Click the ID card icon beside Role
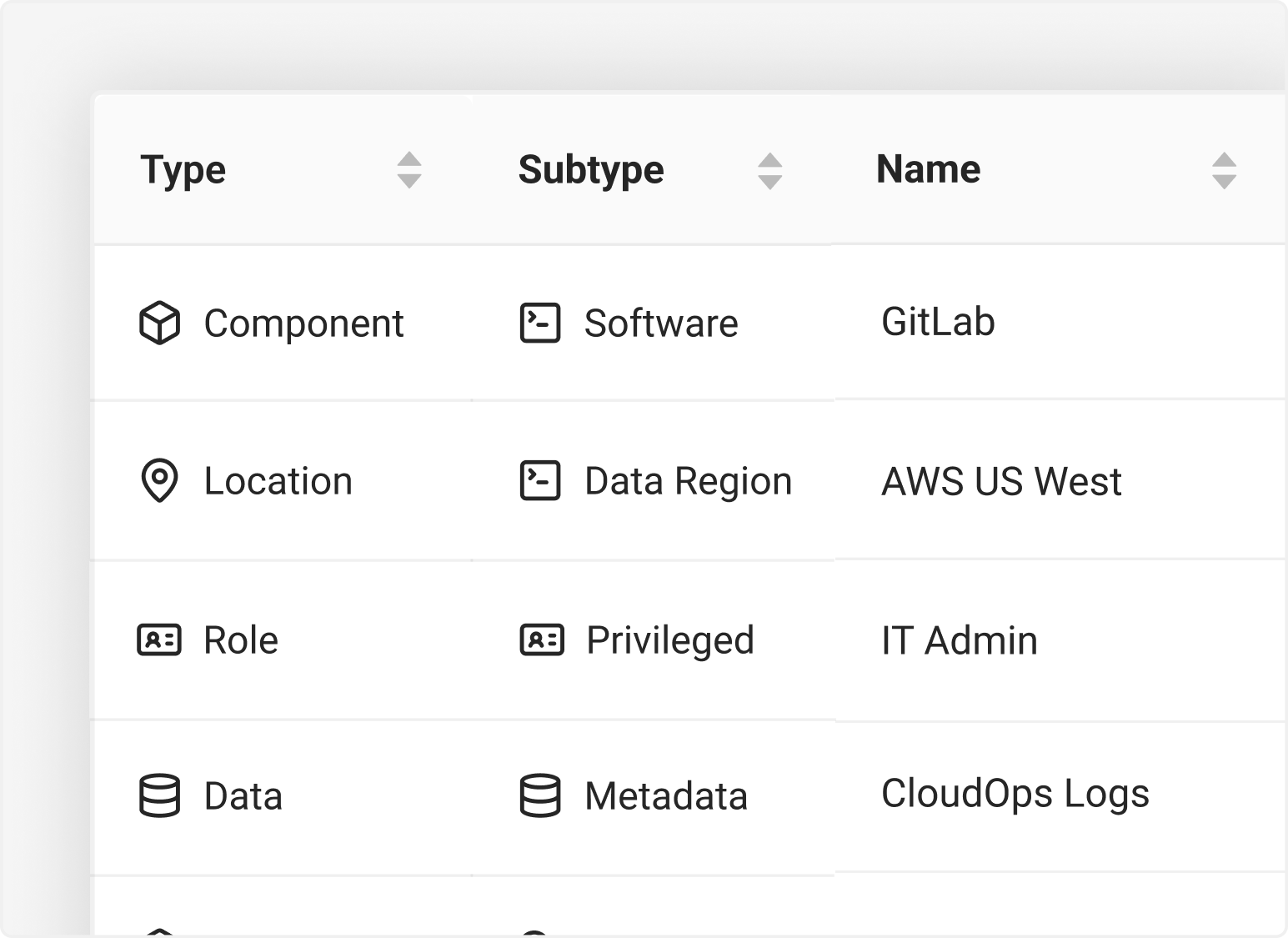This screenshot has height=938, width=1288. click(159, 640)
